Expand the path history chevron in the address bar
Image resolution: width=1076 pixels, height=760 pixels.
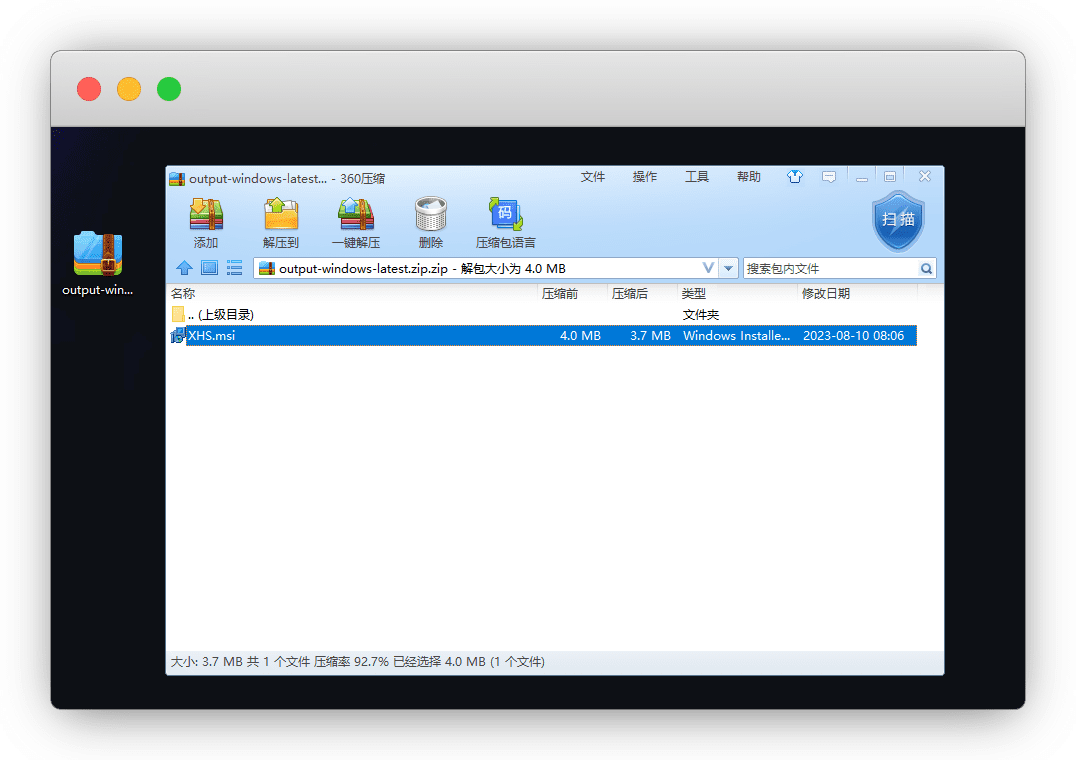(708, 268)
